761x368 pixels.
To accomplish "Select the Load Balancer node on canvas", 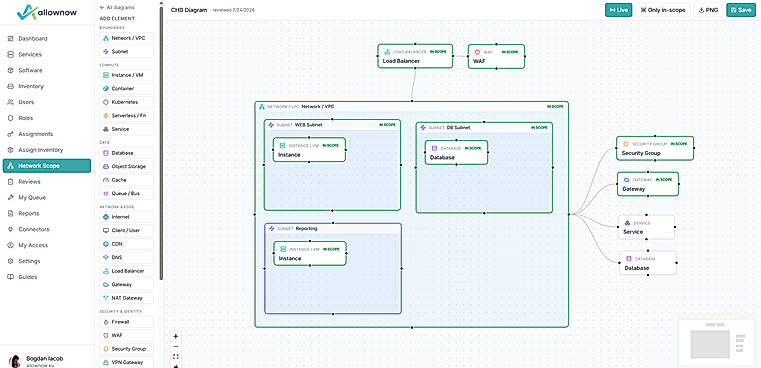I will [x=415, y=56].
